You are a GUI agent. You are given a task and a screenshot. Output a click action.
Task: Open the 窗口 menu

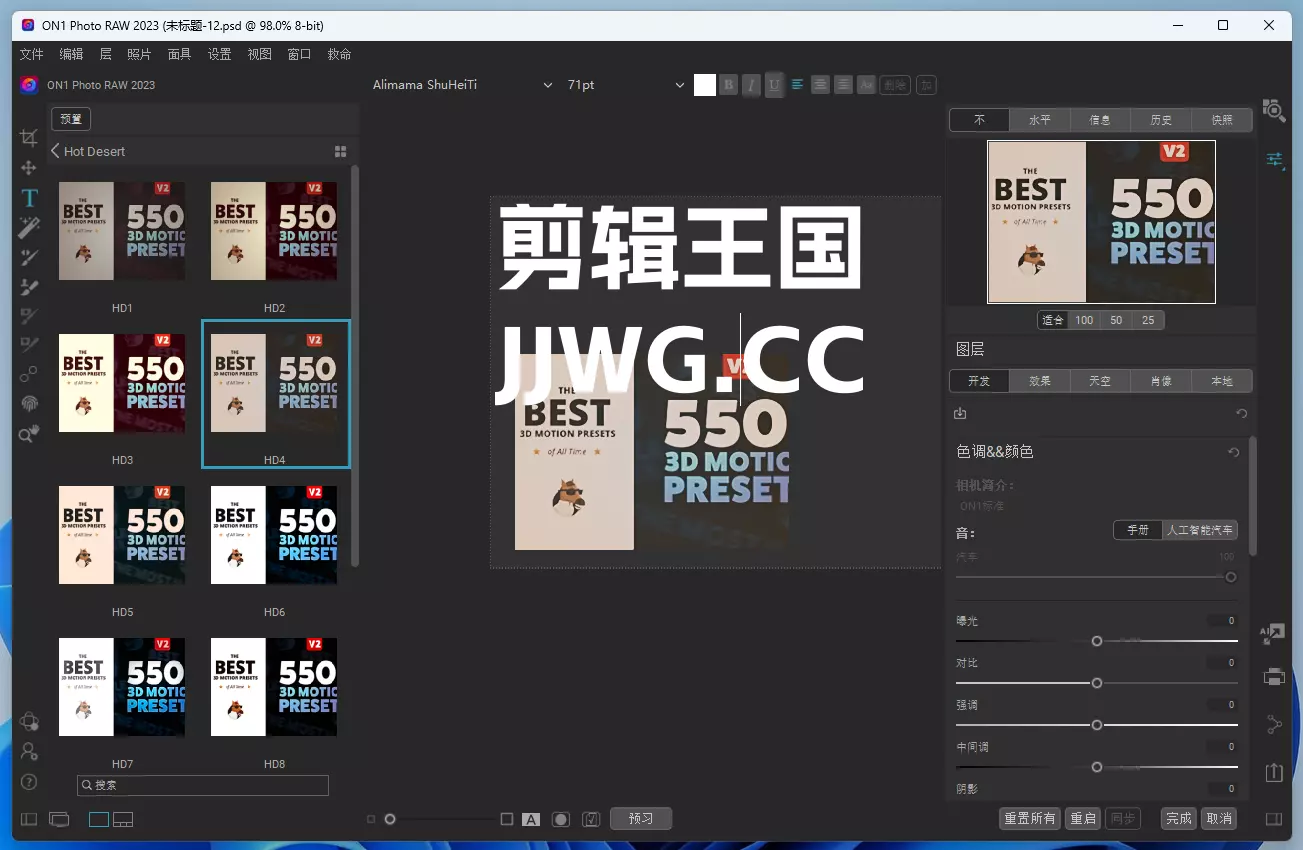pyautogui.click(x=299, y=54)
